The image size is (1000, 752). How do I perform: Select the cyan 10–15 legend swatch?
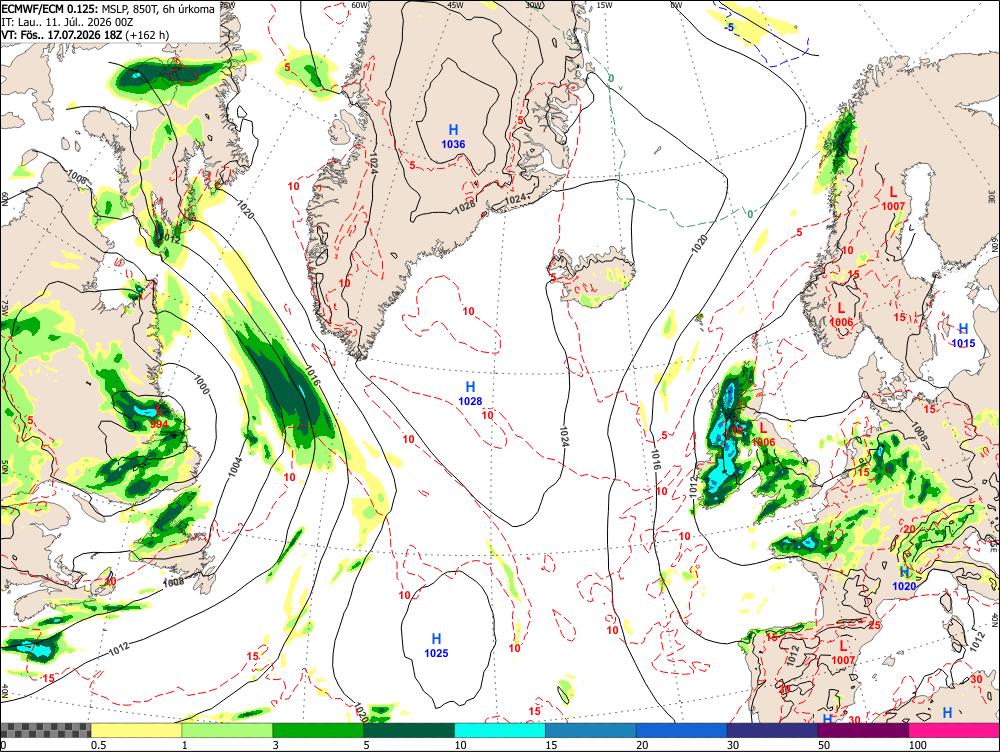500,730
